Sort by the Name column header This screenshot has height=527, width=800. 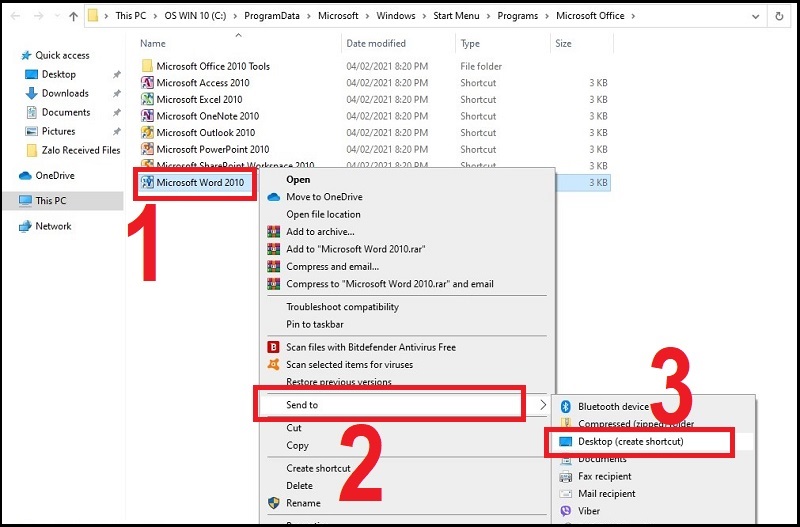point(153,44)
